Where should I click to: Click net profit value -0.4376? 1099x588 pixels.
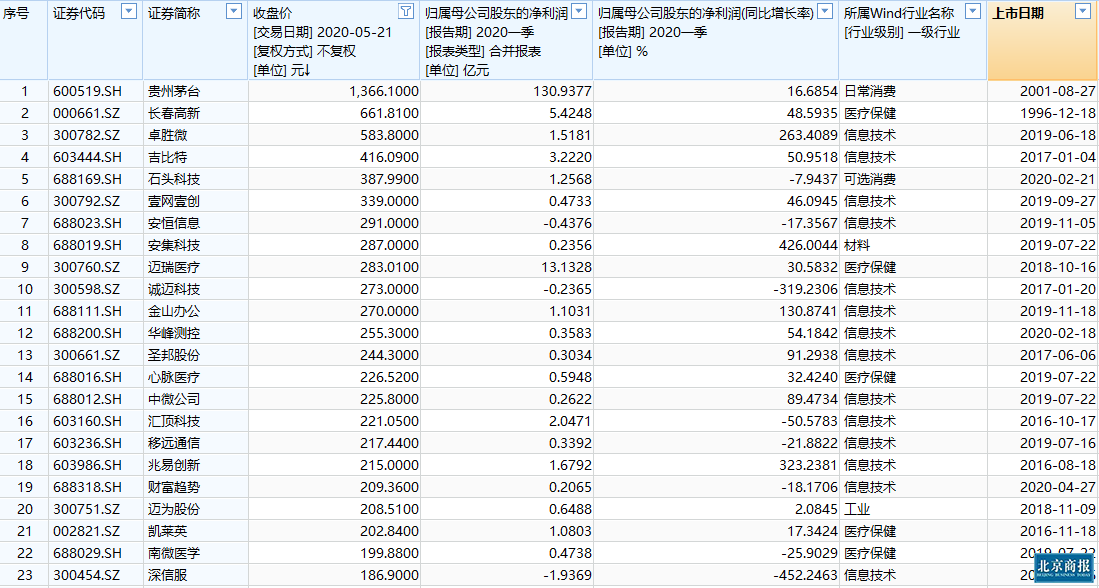[x=566, y=223]
